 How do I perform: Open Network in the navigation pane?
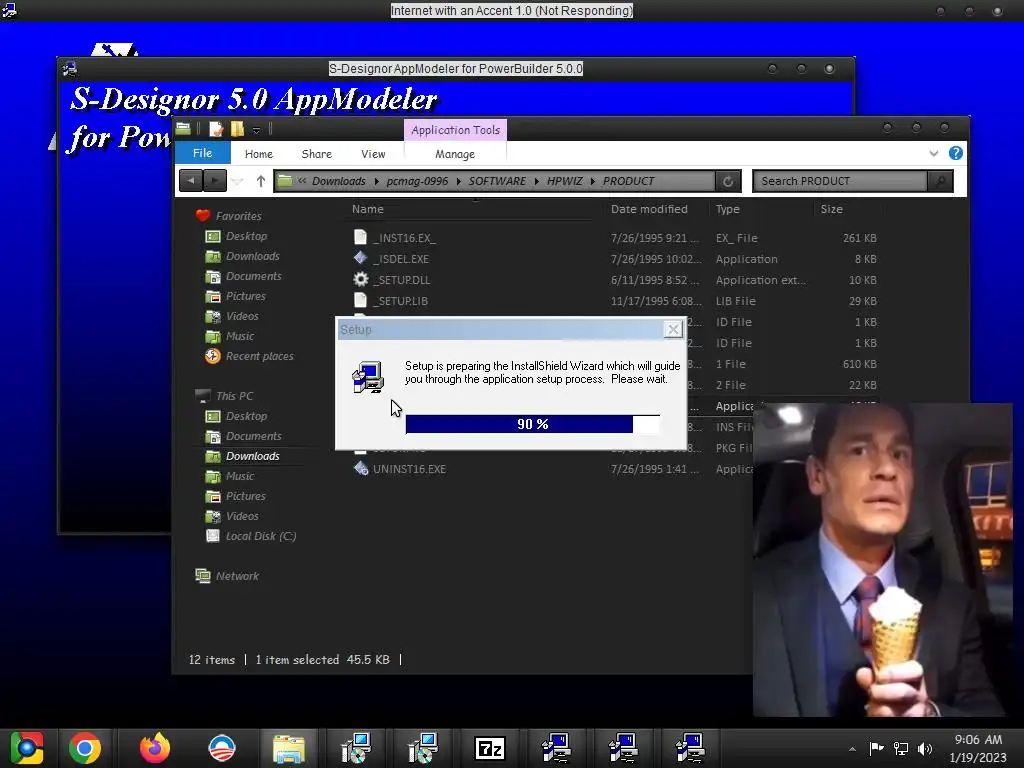point(237,576)
